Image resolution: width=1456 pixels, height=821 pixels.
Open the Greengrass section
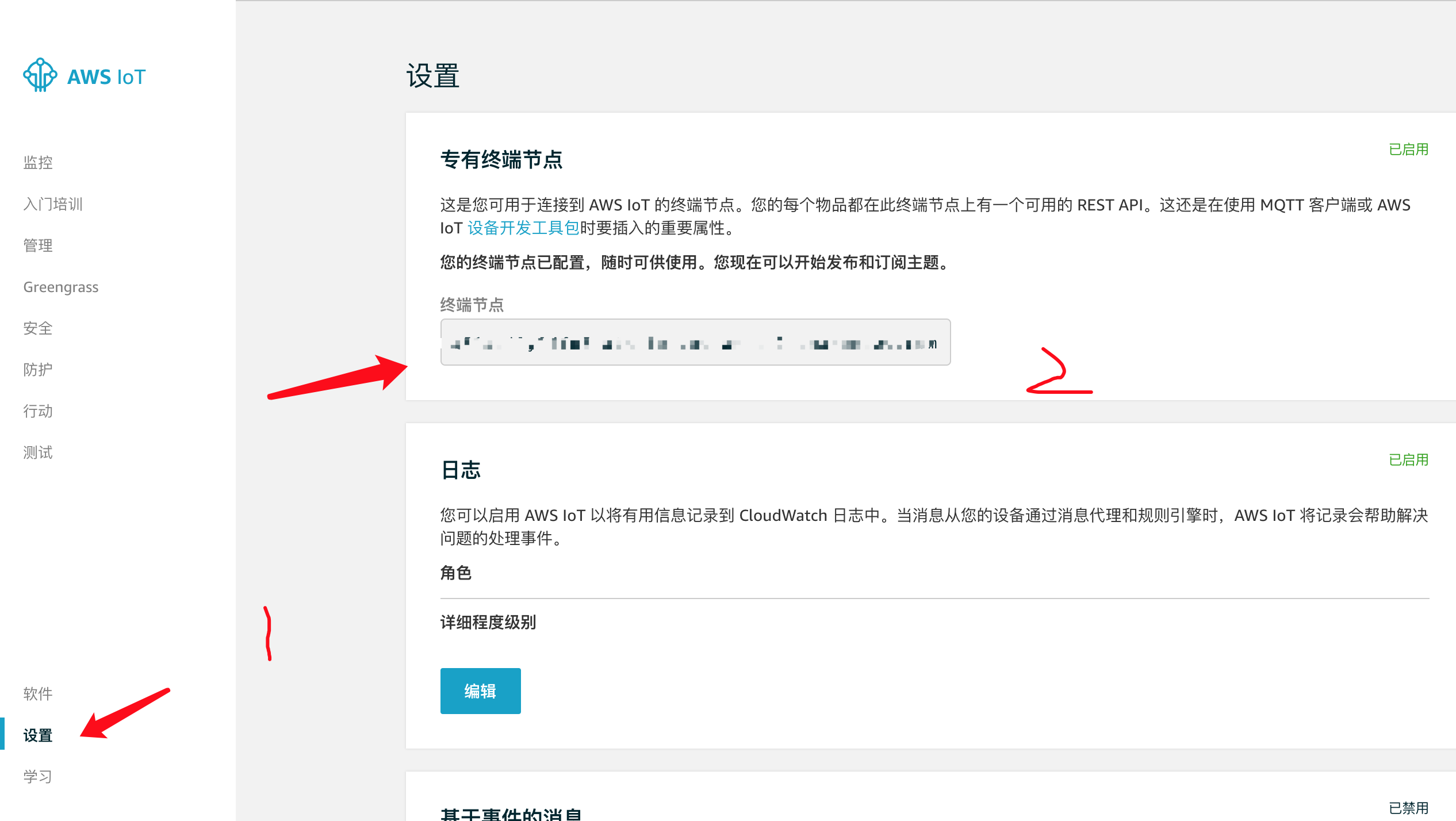click(x=60, y=287)
